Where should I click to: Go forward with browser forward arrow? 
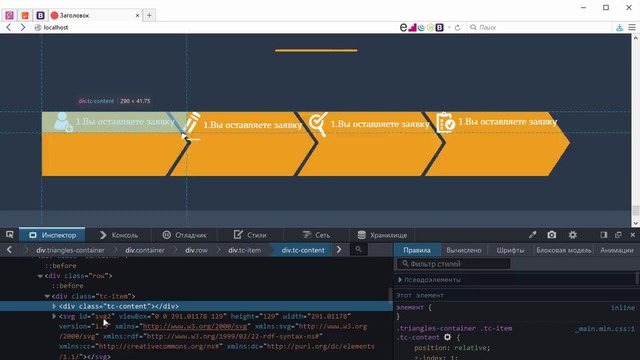point(23,27)
